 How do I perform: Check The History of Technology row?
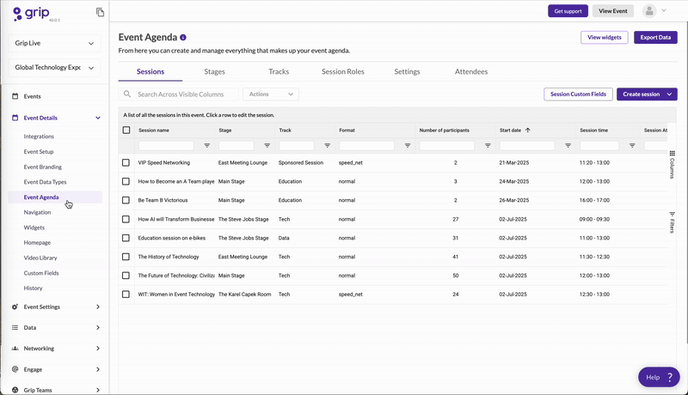pos(126,257)
